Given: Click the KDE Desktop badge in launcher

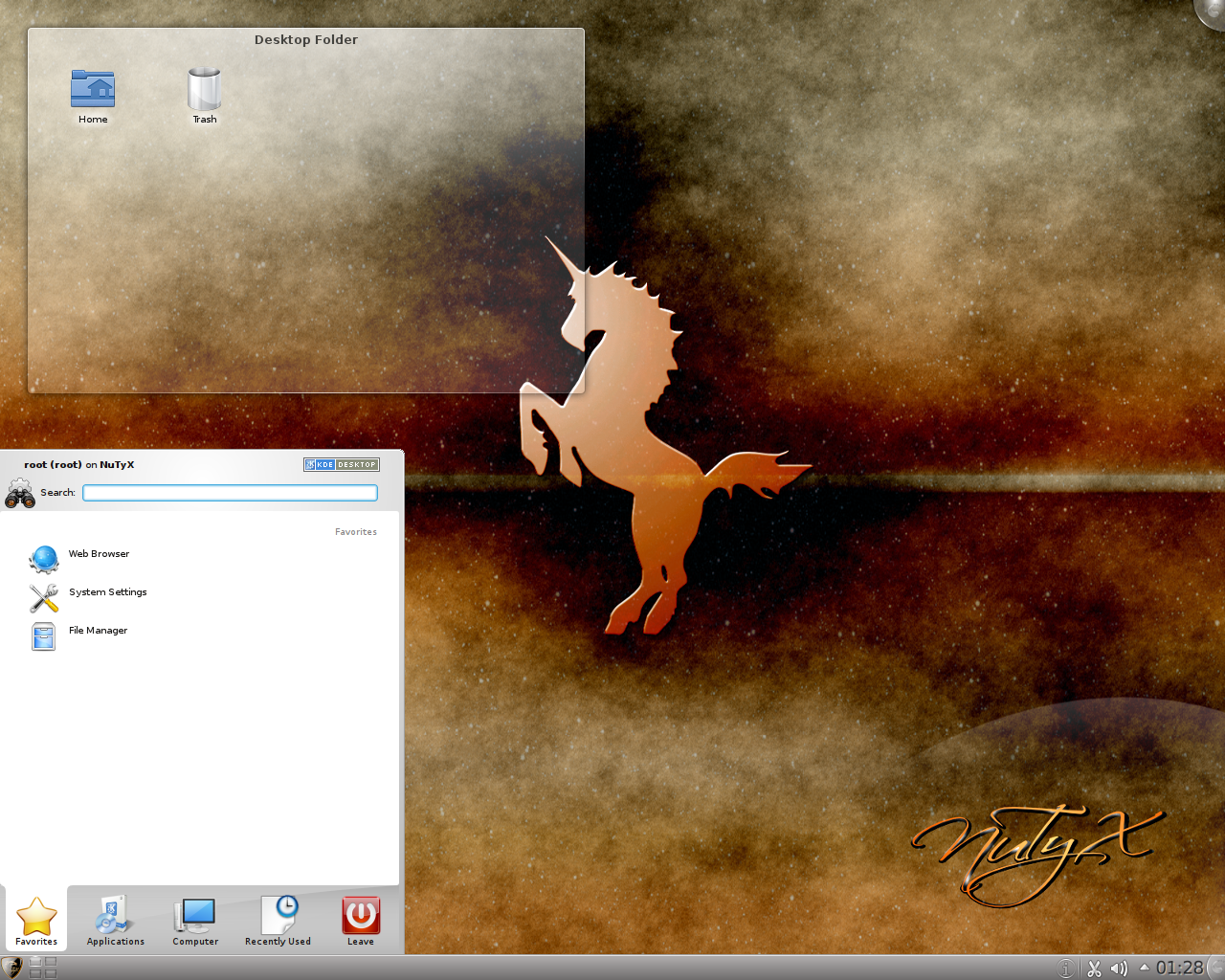Looking at the screenshot, I should pyautogui.click(x=342, y=465).
